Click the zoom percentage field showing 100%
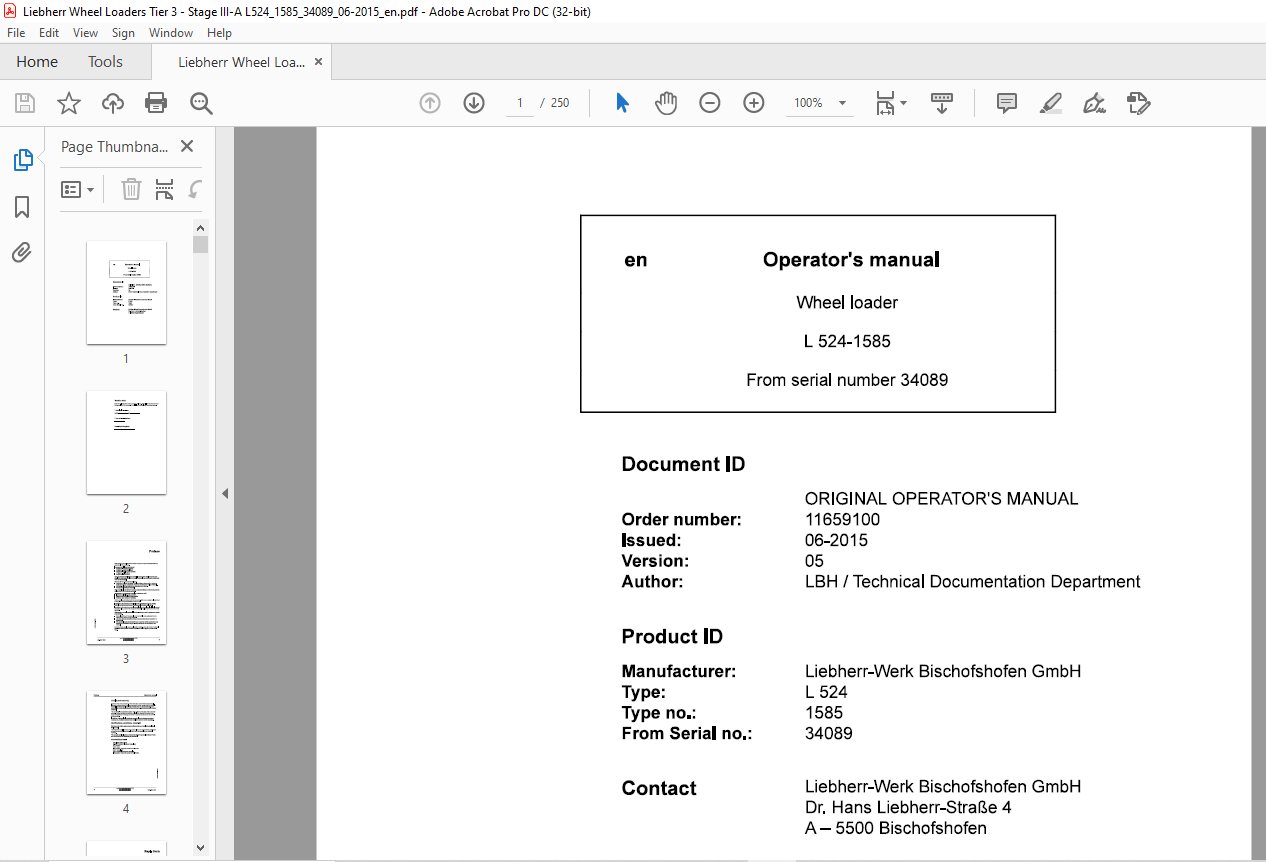The height and width of the screenshot is (862, 1266). point(808,103)
